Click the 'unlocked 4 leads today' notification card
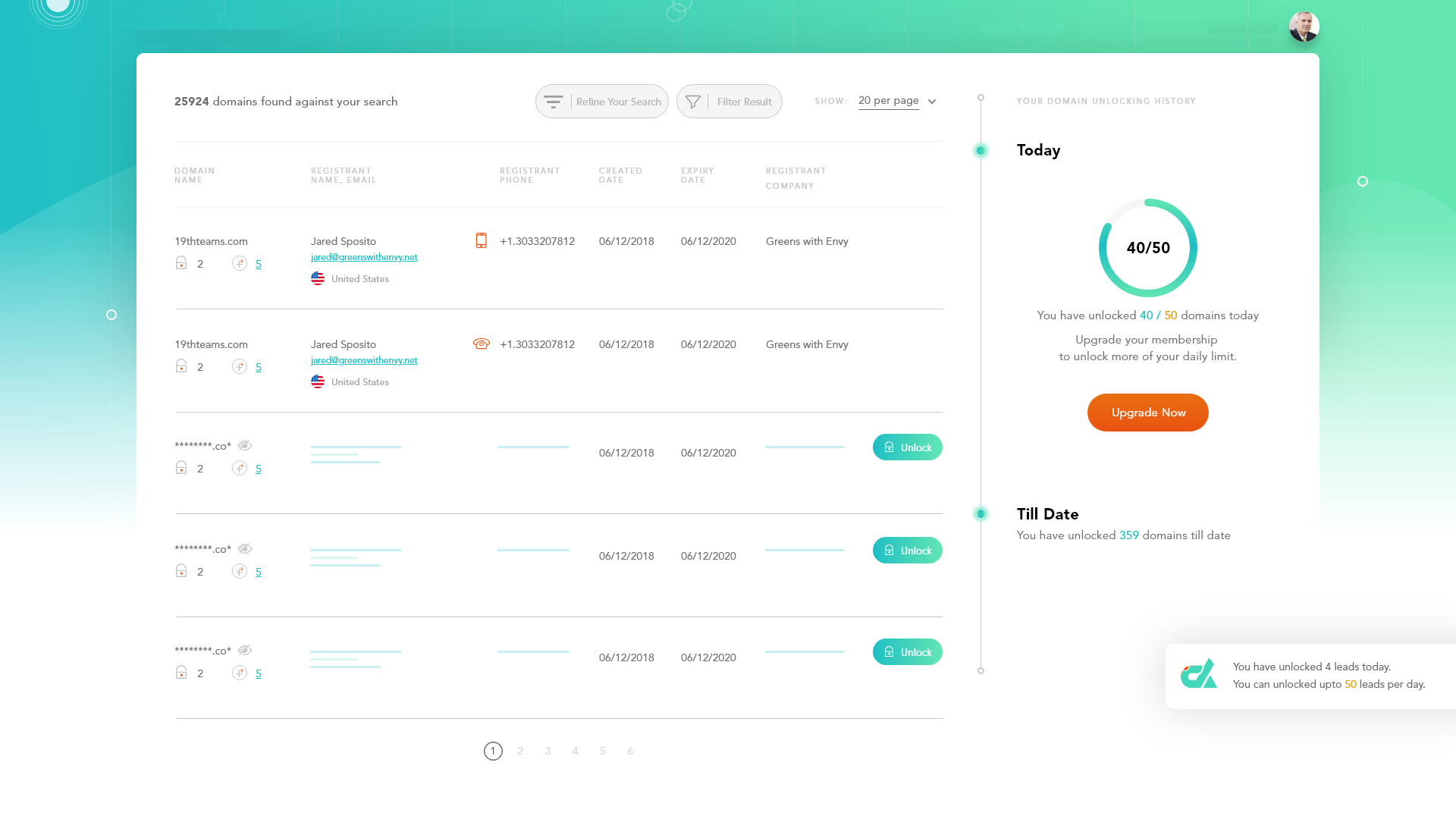1456x819 pixels. click(1310, 676)
